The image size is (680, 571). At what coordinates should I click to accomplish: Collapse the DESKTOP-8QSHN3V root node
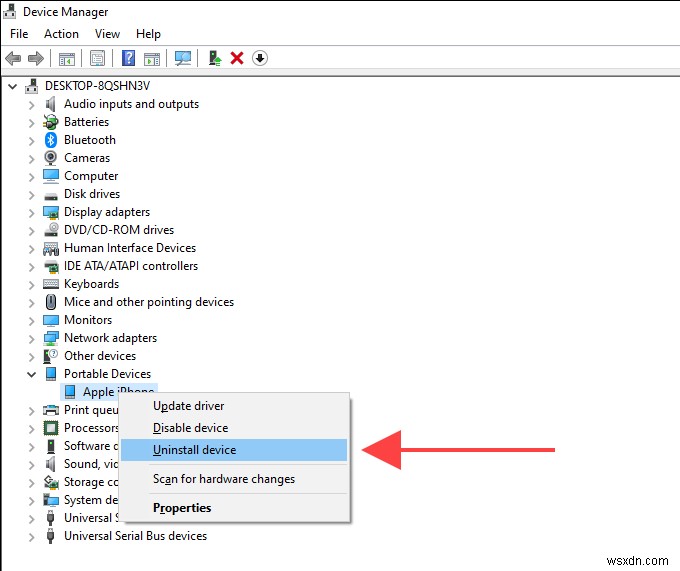(x=13, y=86)
